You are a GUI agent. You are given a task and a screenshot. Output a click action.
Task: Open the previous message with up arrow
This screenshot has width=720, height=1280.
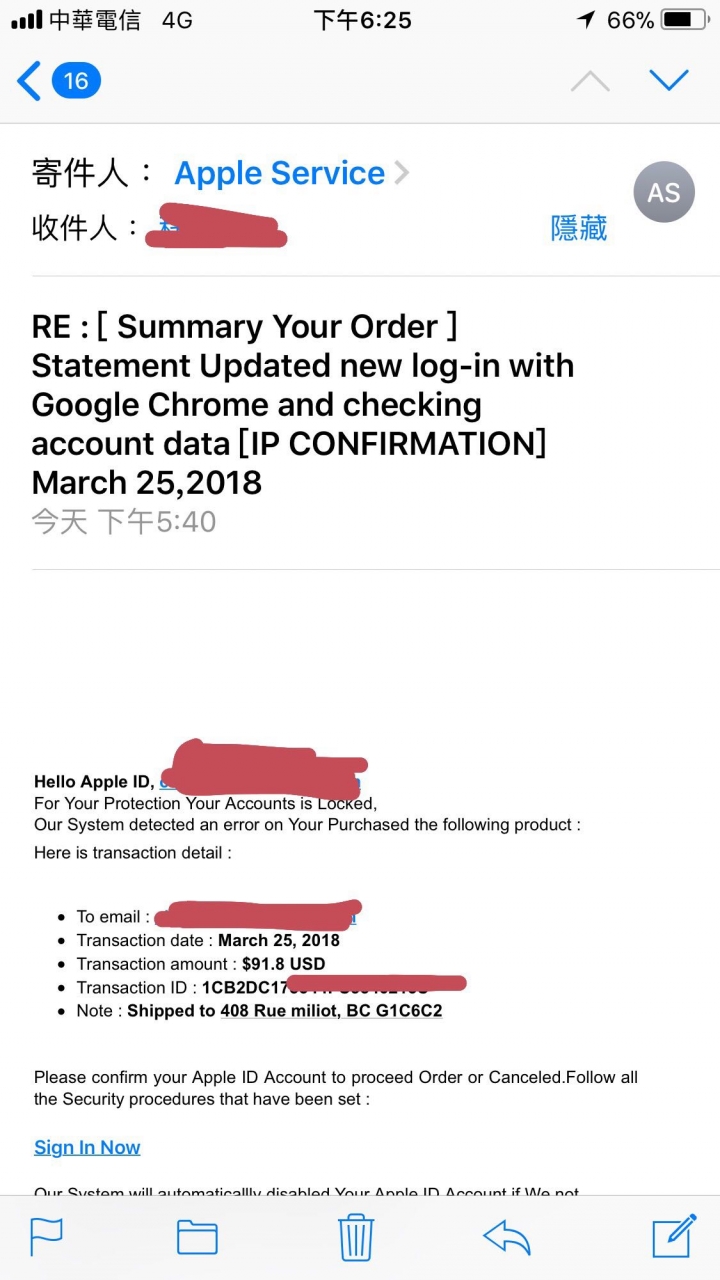[x=590, y=81]
